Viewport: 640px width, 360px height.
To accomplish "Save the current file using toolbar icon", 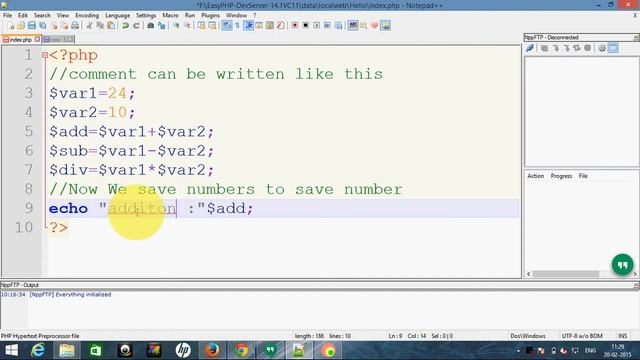I will tap(31, 26).
